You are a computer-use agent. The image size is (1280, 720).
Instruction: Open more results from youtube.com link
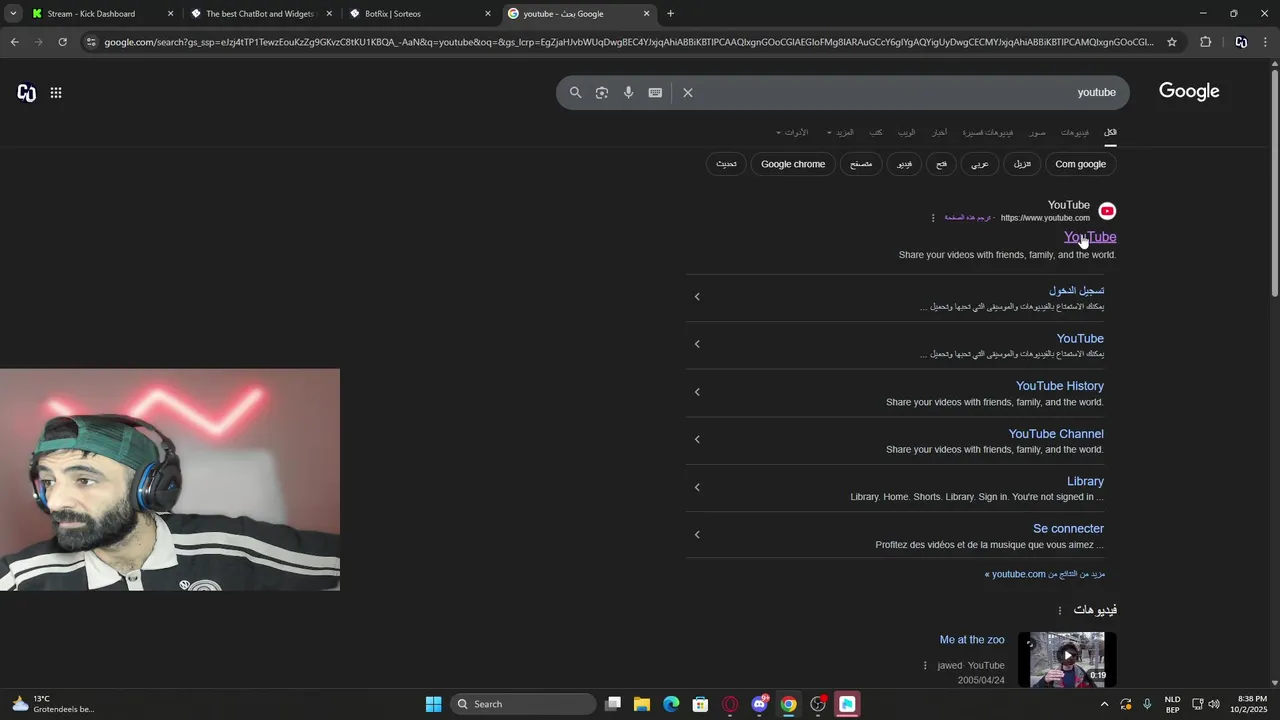pyautogui.click(x=1045, y=574)
